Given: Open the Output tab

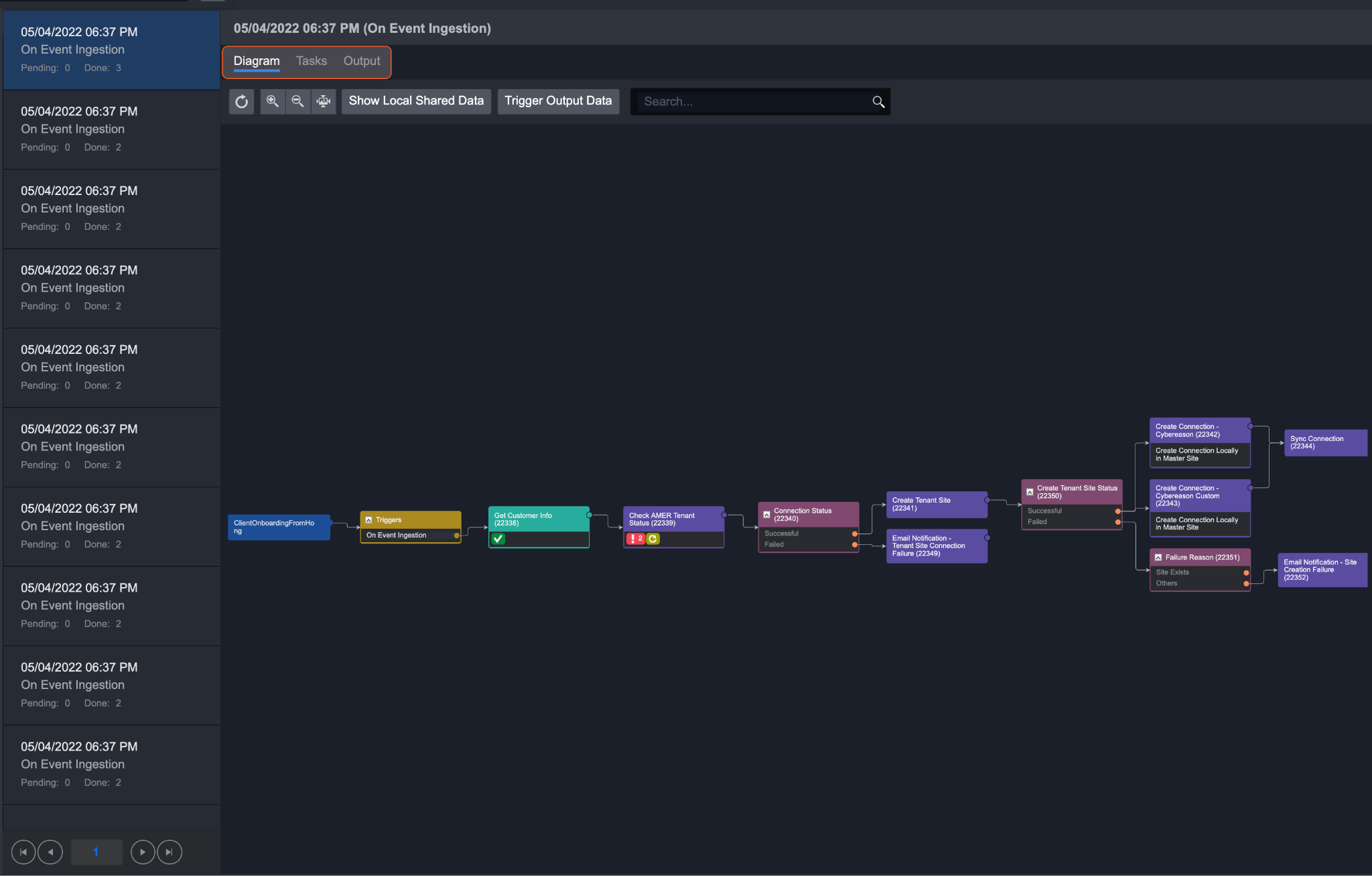Looking at the screenshot, I should tap(362, 61).
